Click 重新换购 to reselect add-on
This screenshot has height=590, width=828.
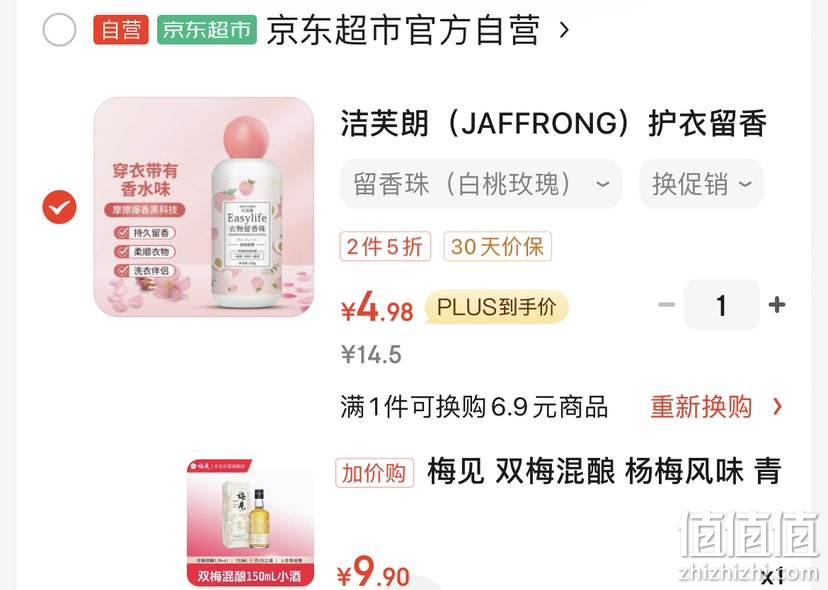click(701, 407)
